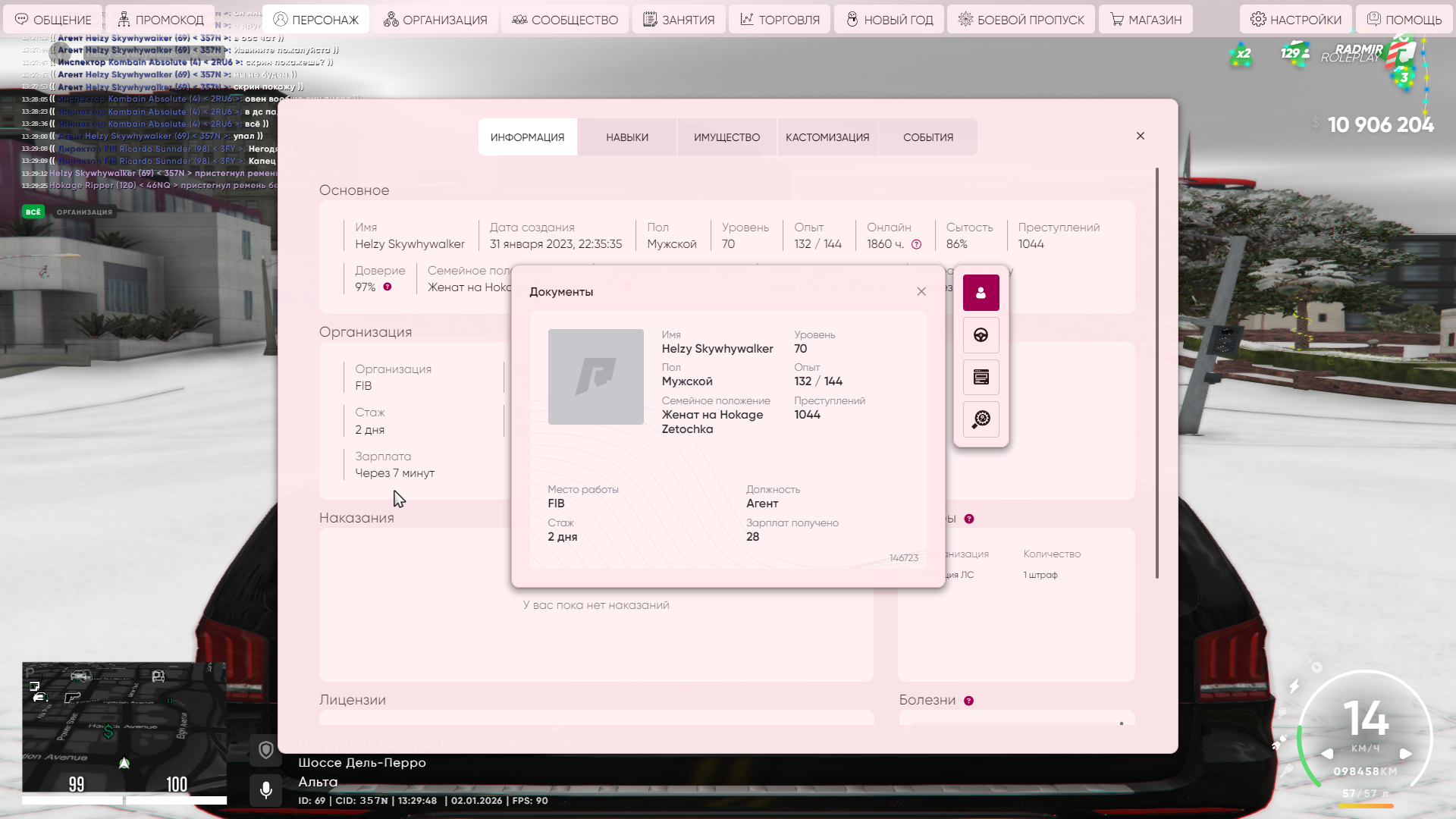Click the character panel vertical scrollbar
The image size is (1456, 819).
point(1156,373)
